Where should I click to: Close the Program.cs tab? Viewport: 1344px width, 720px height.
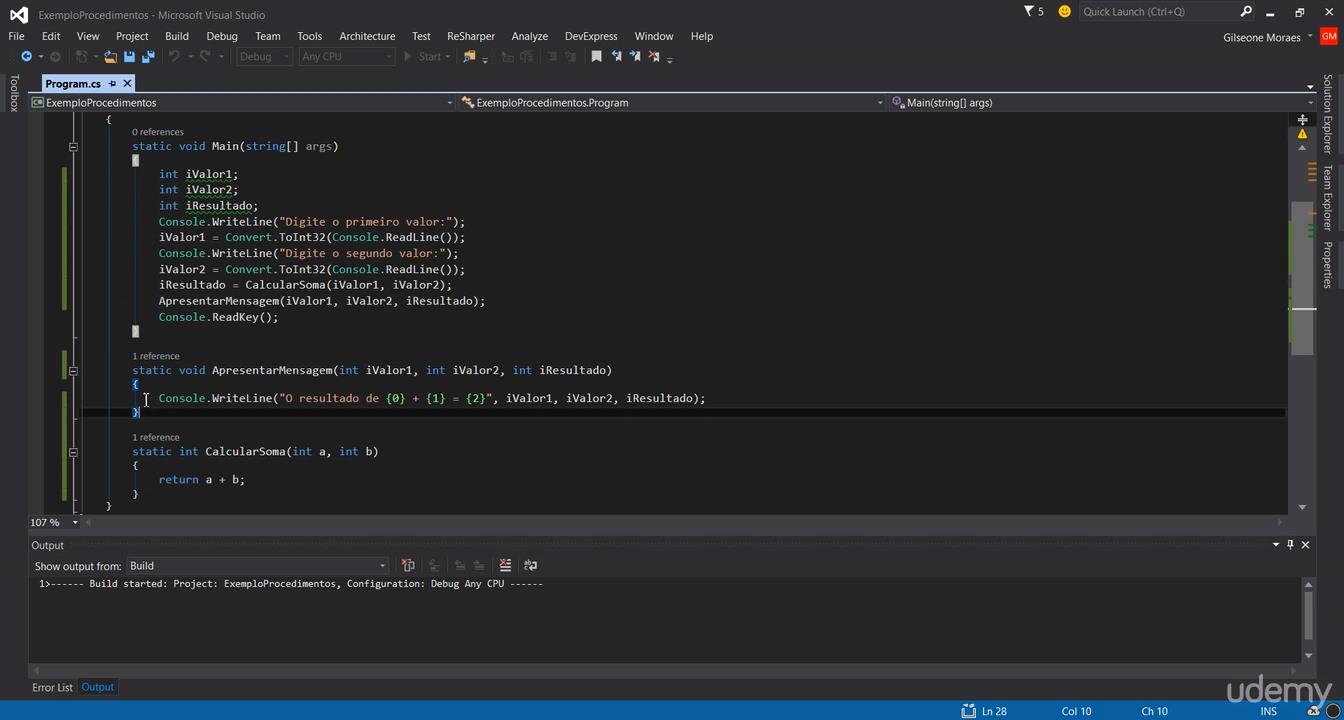pos(127,84)
